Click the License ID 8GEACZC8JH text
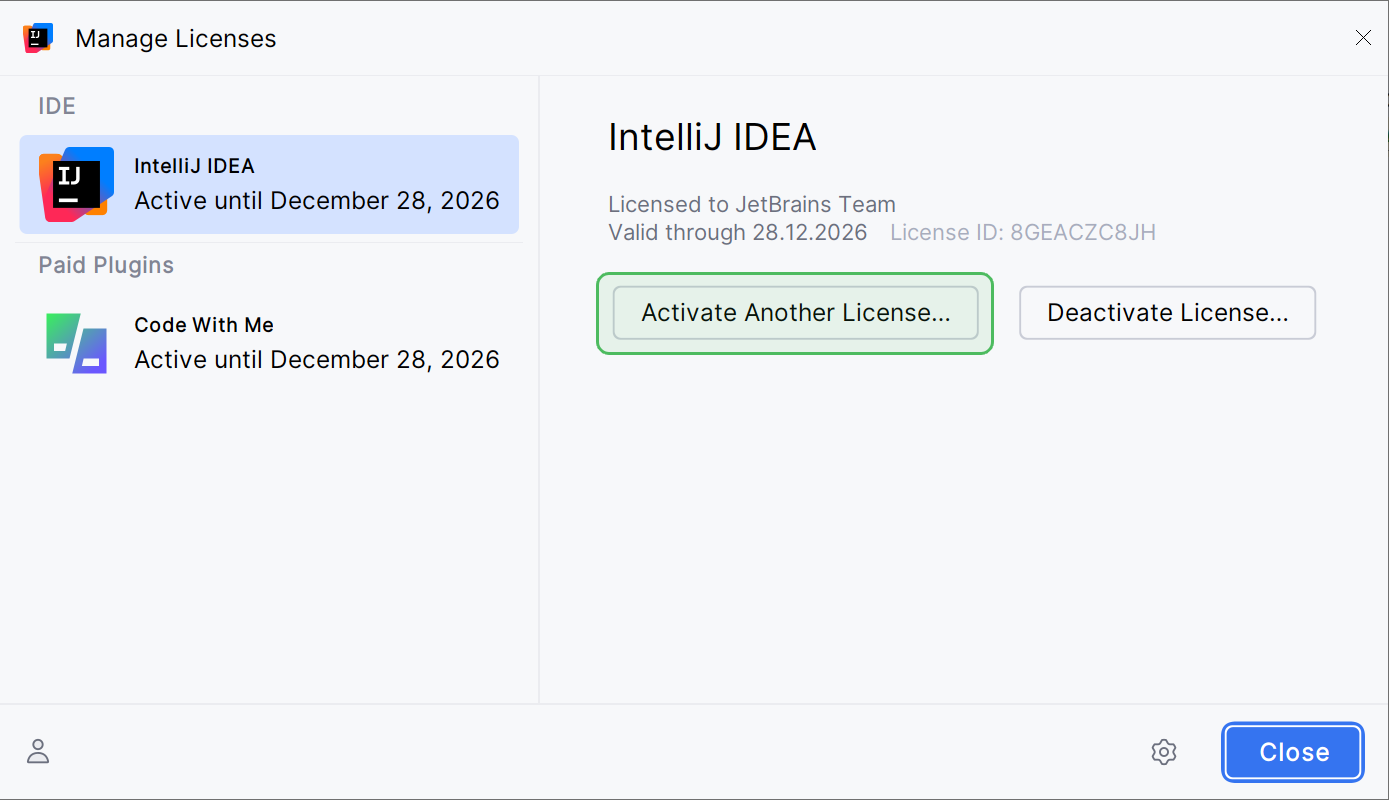The image size is (1389, 800). click(1023, 233)
